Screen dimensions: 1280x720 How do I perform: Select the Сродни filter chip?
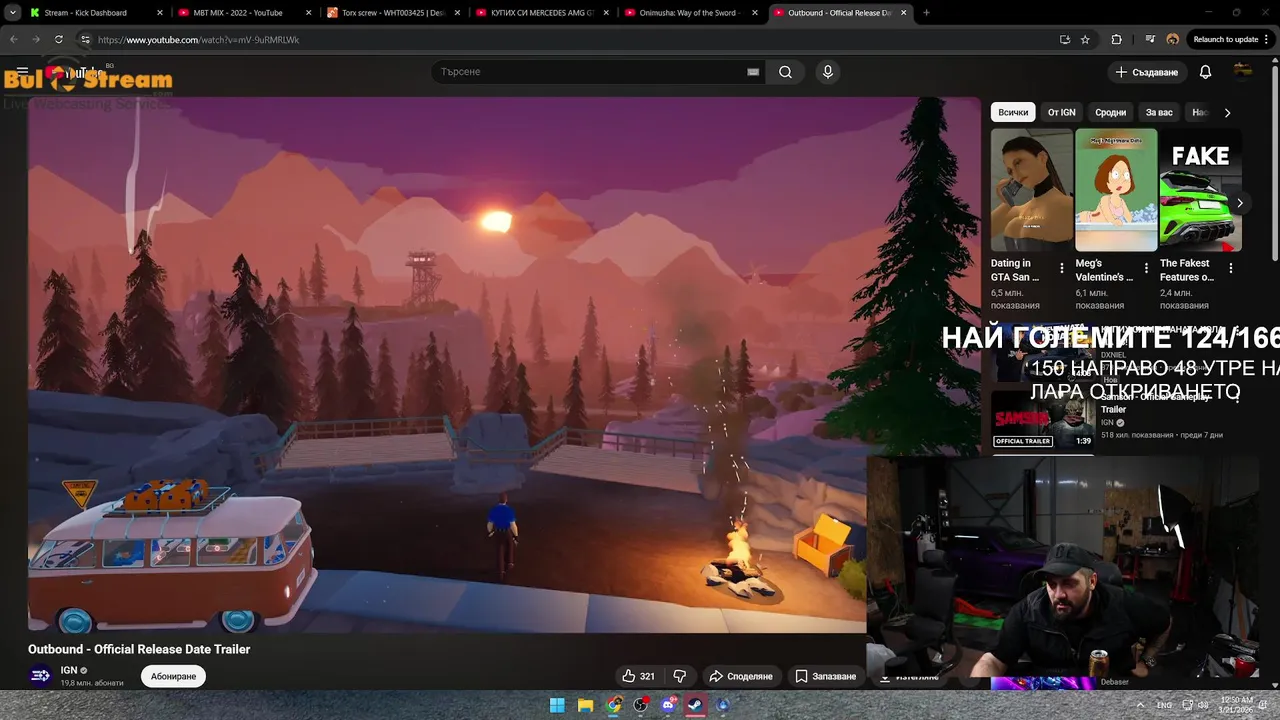pyautogui.click(x=1110, y=112)
